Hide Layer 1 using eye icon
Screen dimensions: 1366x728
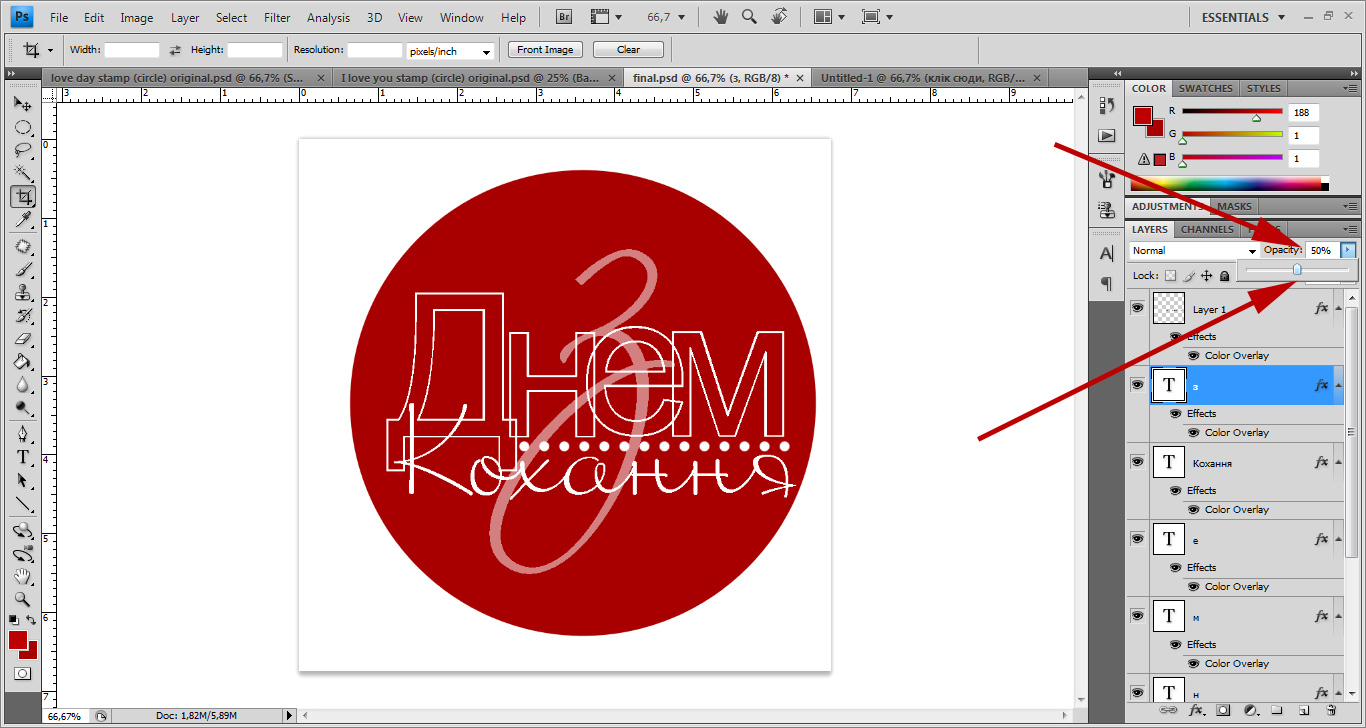pyautogui.click(x=1137, y=308)
